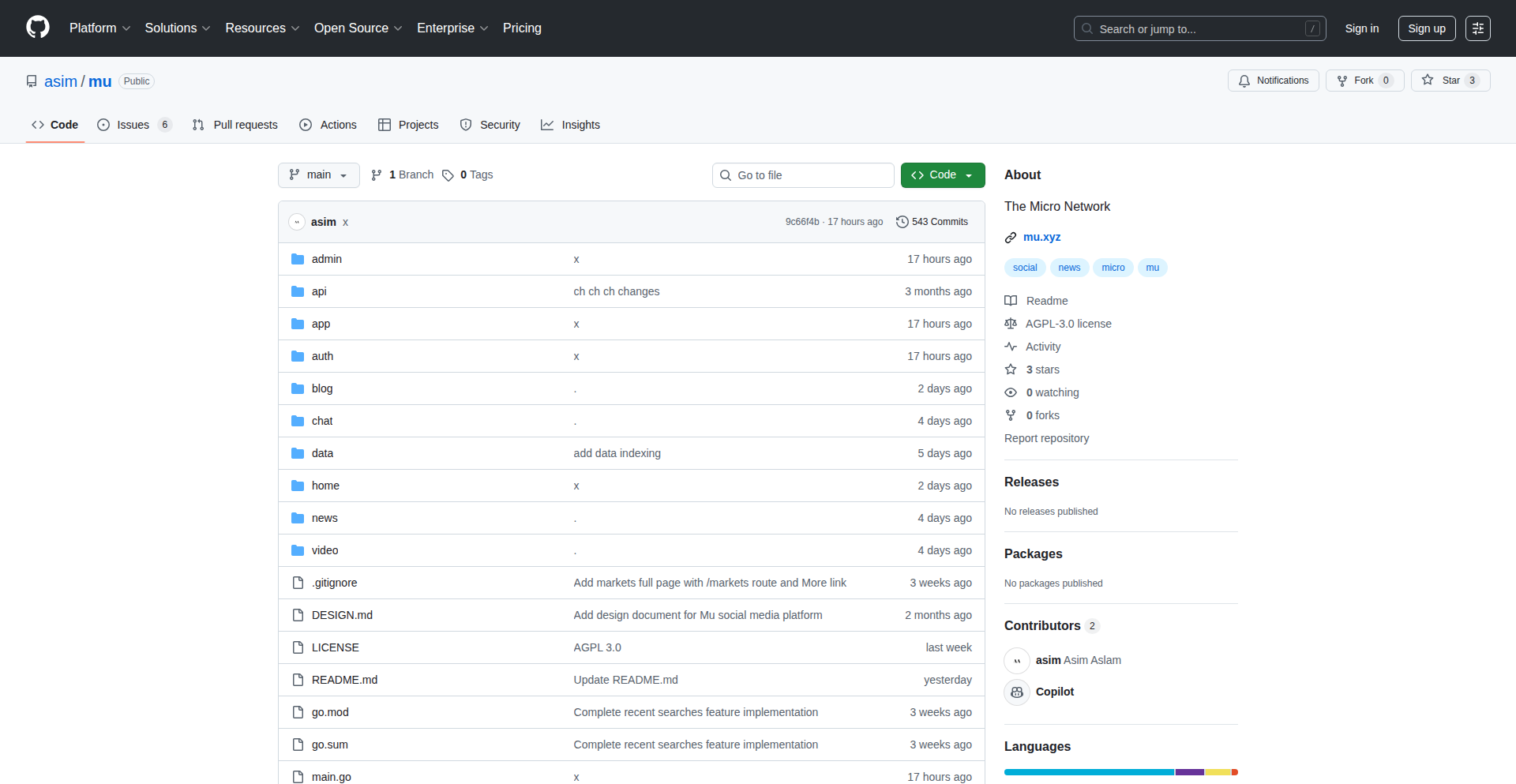
Task: Open the Resources navigation dropdown
Action: [x=261, y=28]
